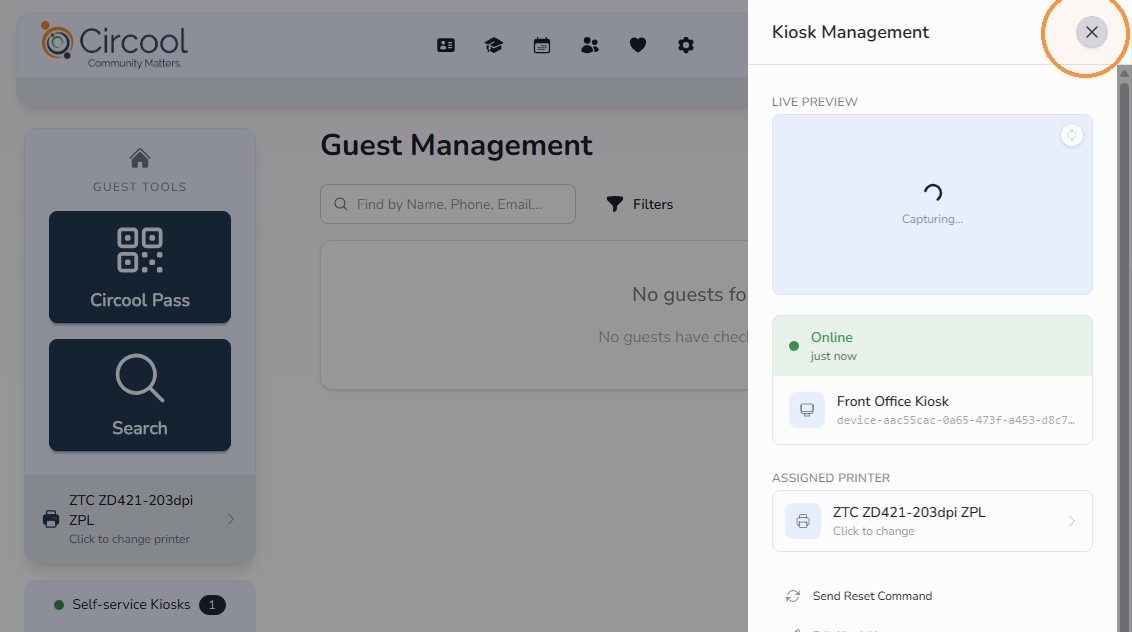1132x632 pixels.
Task: Open the Search guest tool tile
Action: point(140,395)
